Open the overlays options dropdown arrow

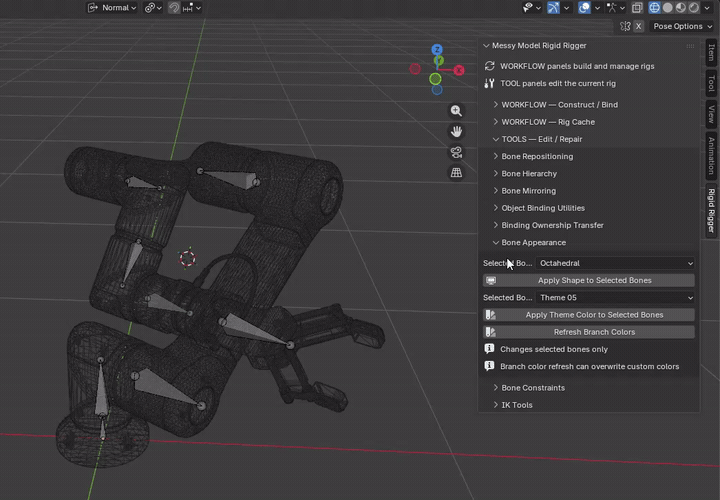(x=597, y=8)
